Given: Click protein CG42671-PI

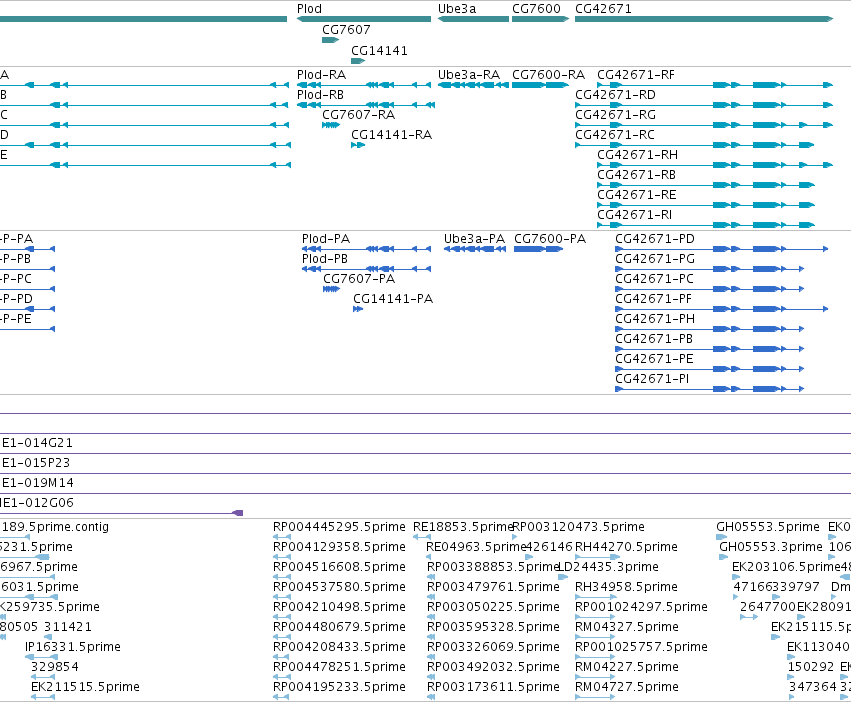Looking at the screenshot, I should (x=652, y=379).
